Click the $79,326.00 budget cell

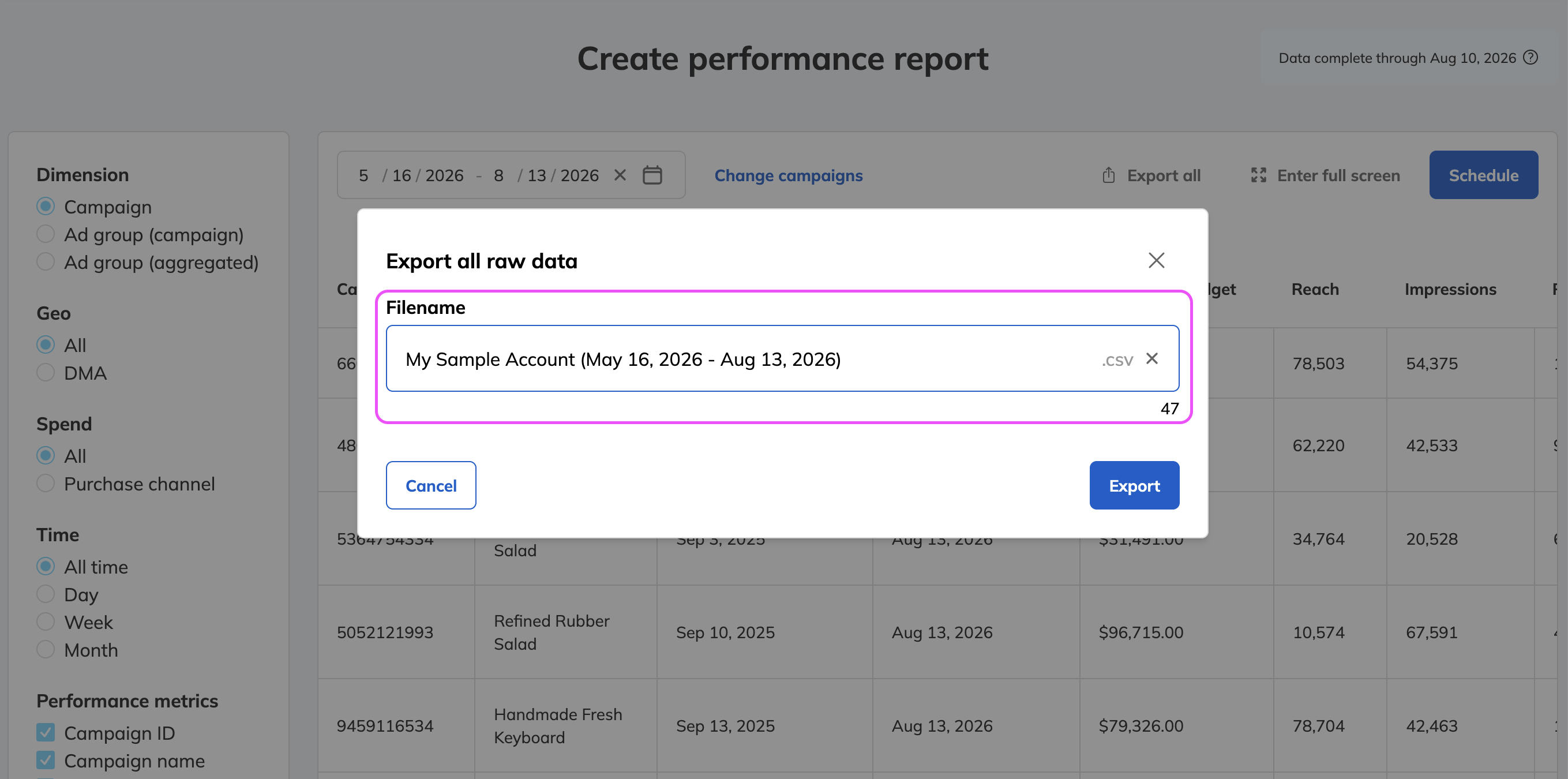click(1141, 726)
